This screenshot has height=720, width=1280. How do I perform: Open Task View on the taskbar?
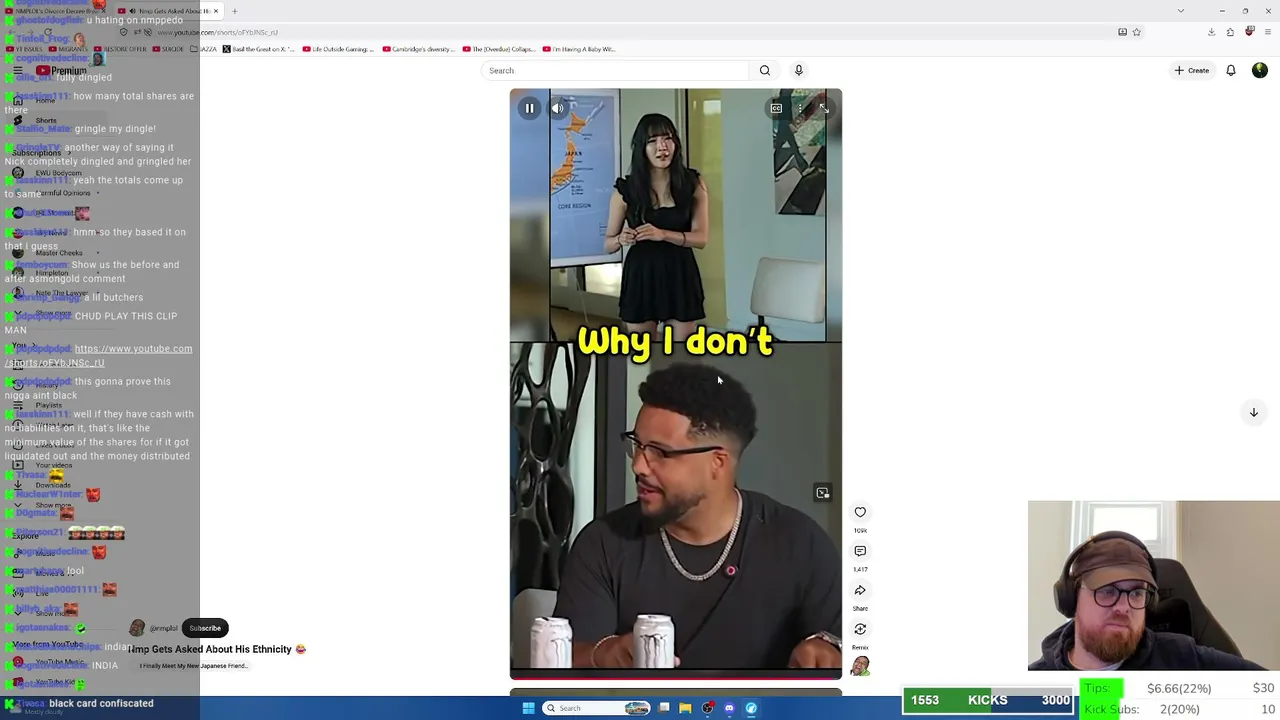click(663, 708)
